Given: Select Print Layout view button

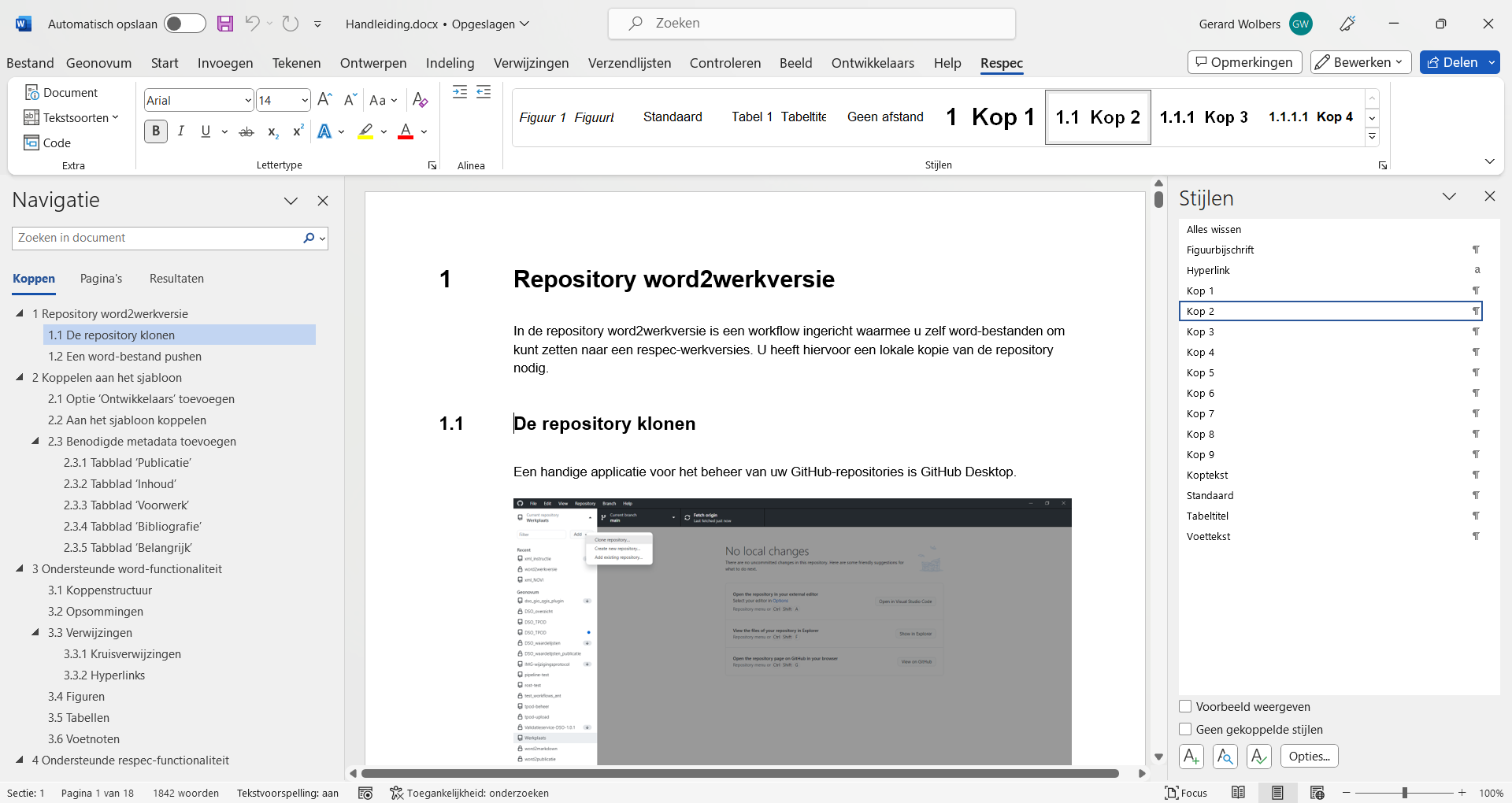Looking at the screenshot, I should point(1277,793).
